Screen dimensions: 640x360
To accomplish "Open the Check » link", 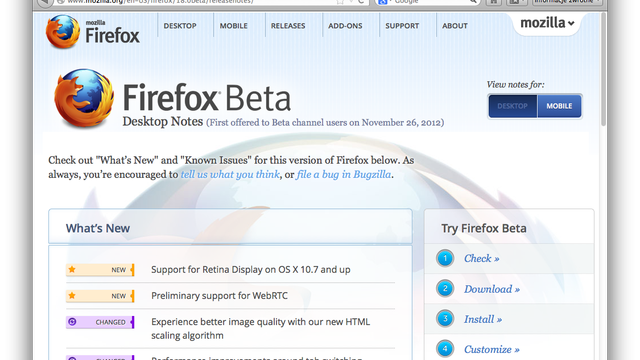I will [482, 258].
